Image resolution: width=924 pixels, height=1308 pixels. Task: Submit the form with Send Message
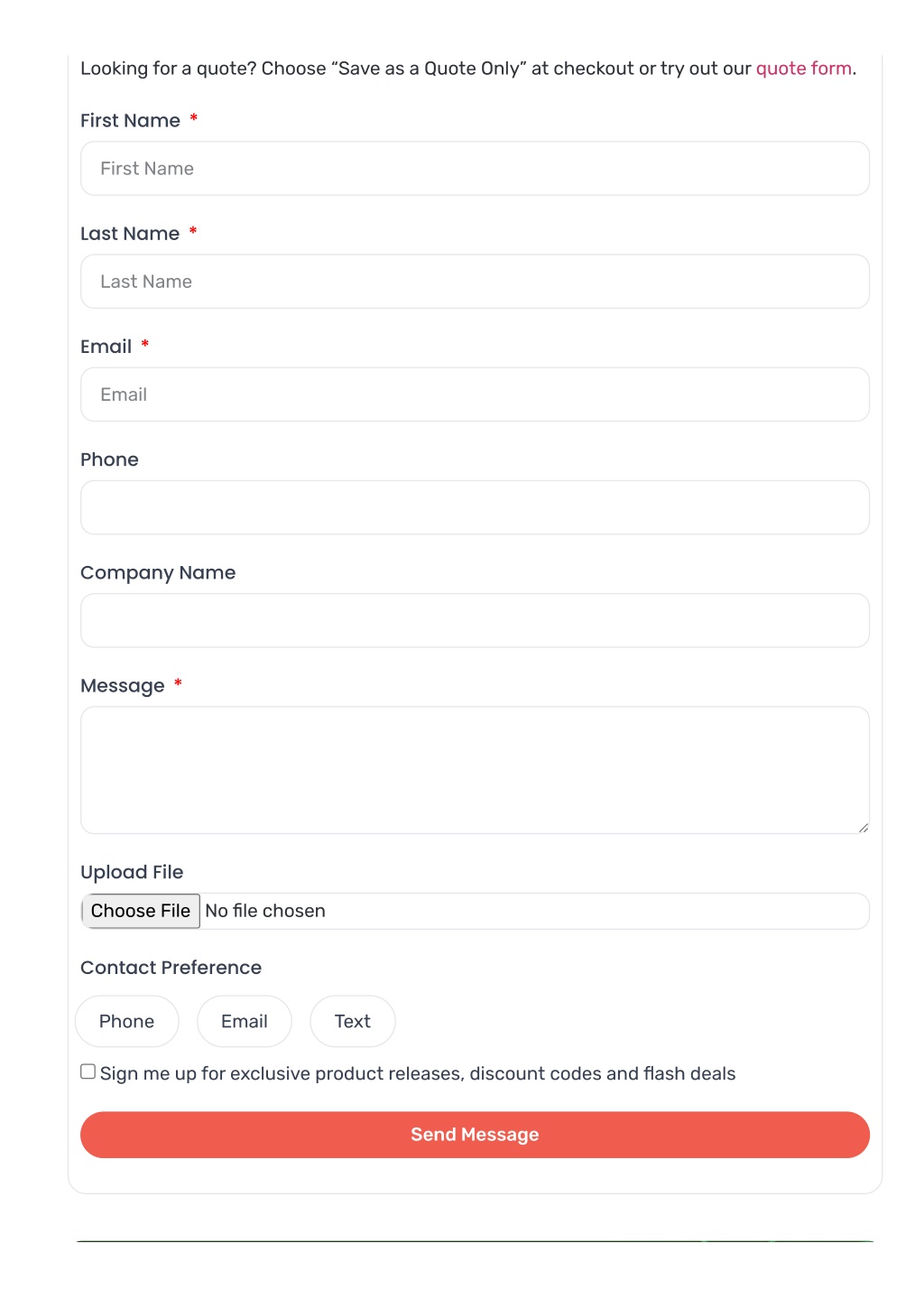pos(475,1135)
